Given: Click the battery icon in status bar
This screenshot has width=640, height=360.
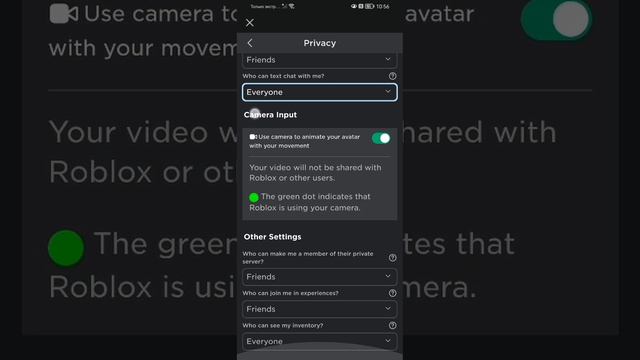Looking at the screenshot, I should [369, 7].
